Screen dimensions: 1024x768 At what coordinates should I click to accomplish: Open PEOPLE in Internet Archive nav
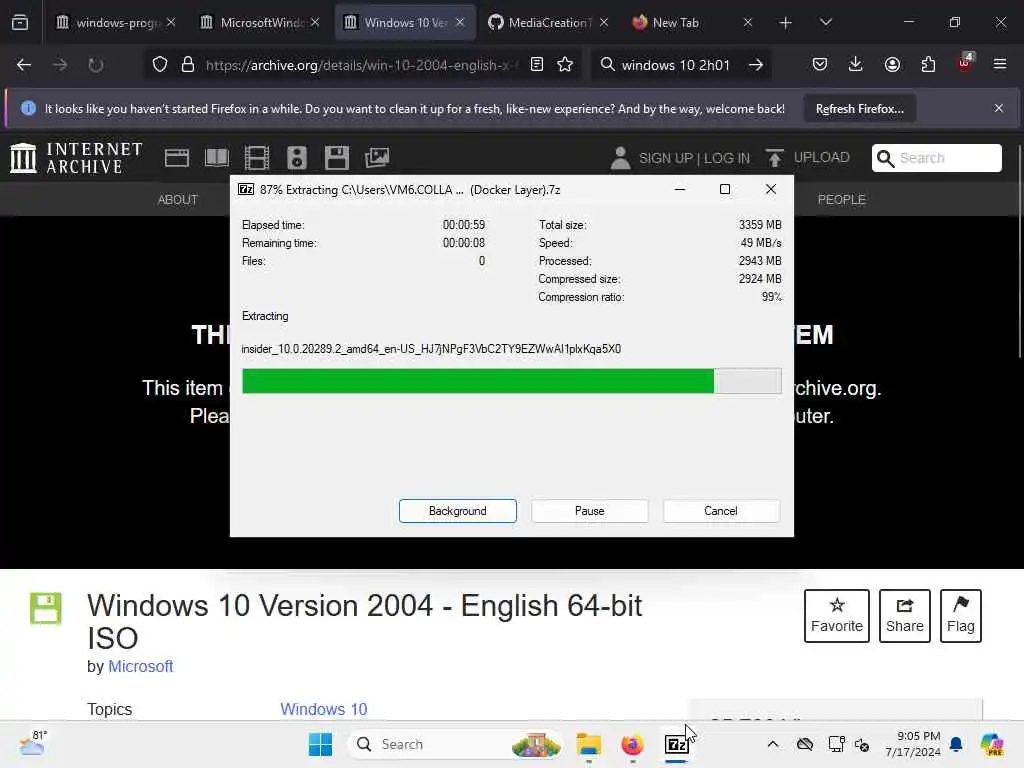pos(842,200)
